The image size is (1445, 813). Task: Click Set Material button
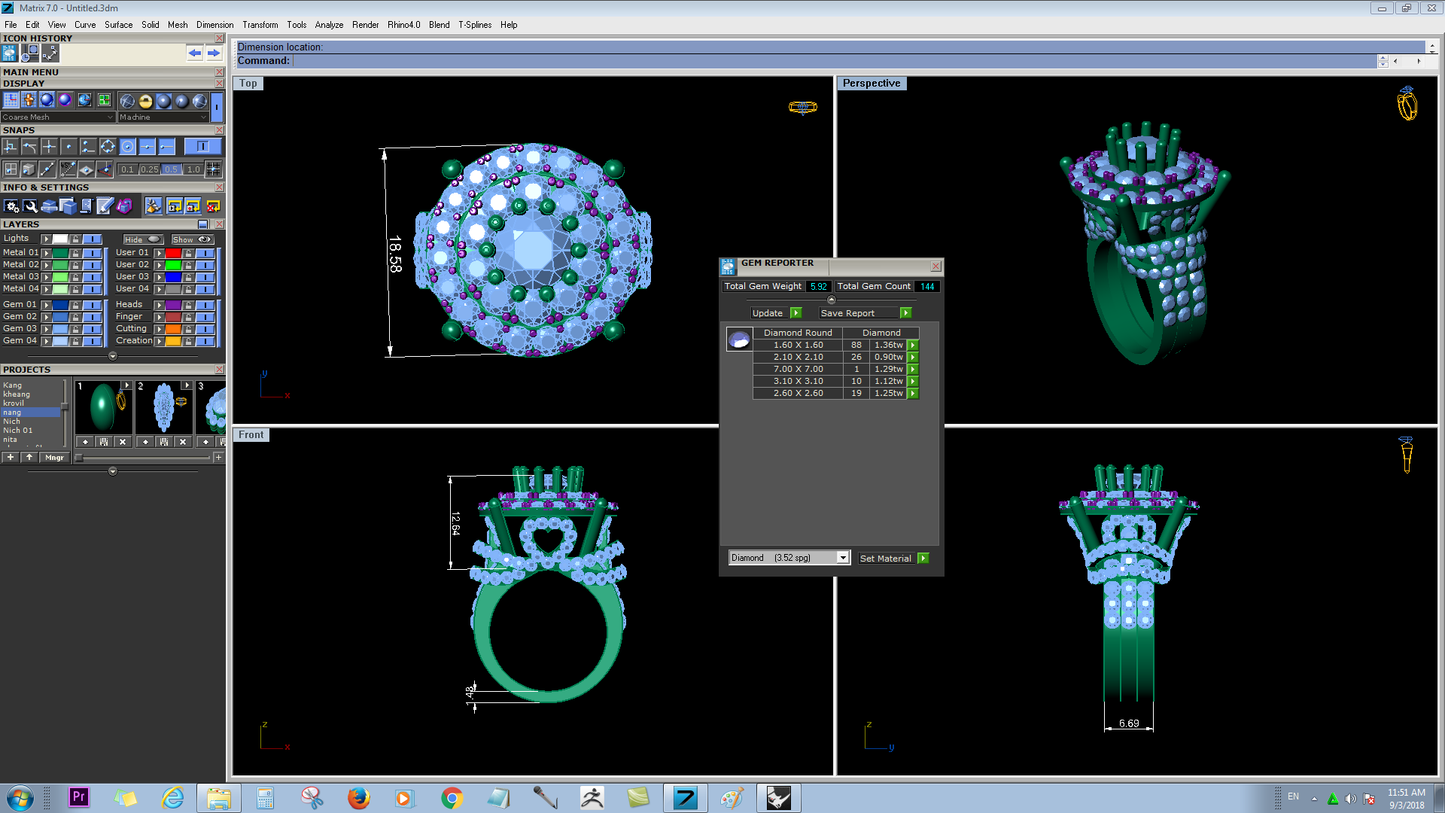(x=894, y=558)
